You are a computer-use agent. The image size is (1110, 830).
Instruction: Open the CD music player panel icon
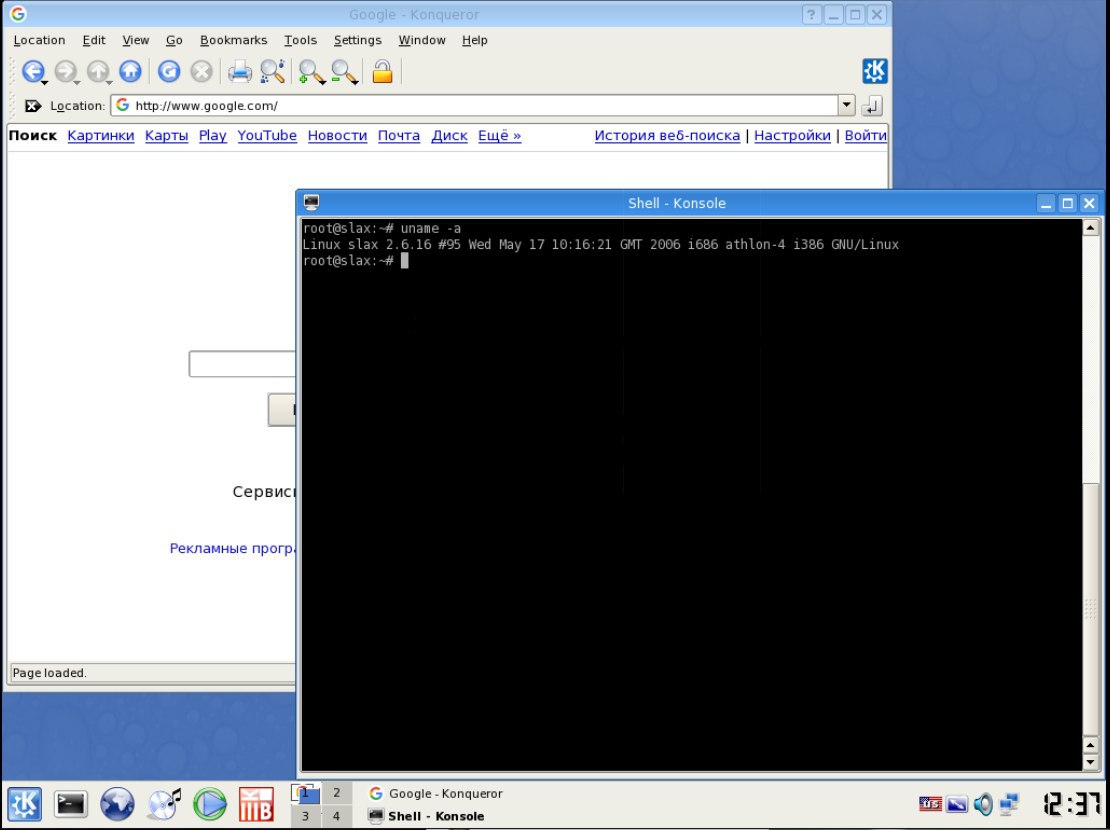[164, 805]
